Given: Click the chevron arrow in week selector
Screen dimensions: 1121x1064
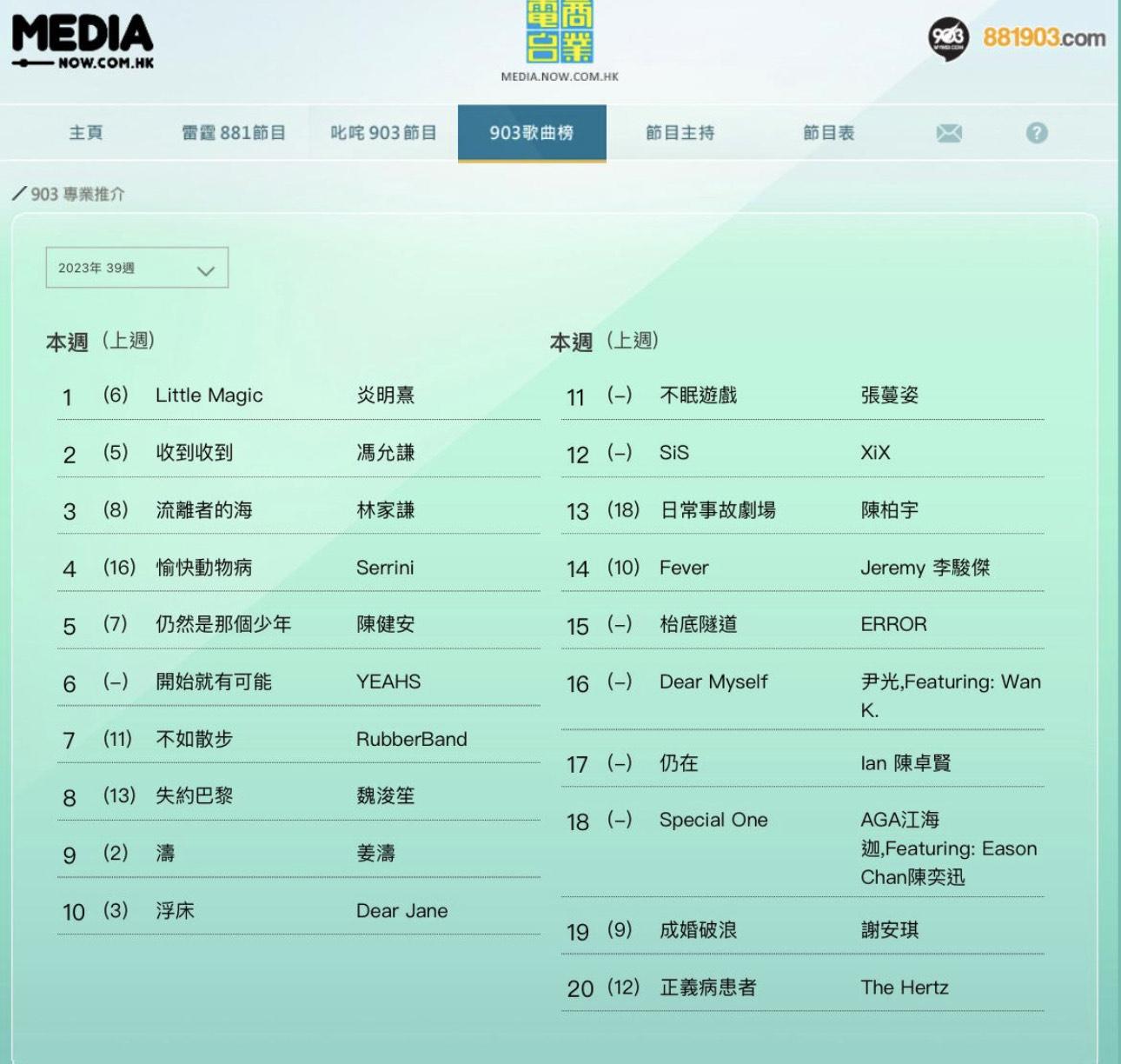Looking at the screenshot, I should click(x=206, y=269).
